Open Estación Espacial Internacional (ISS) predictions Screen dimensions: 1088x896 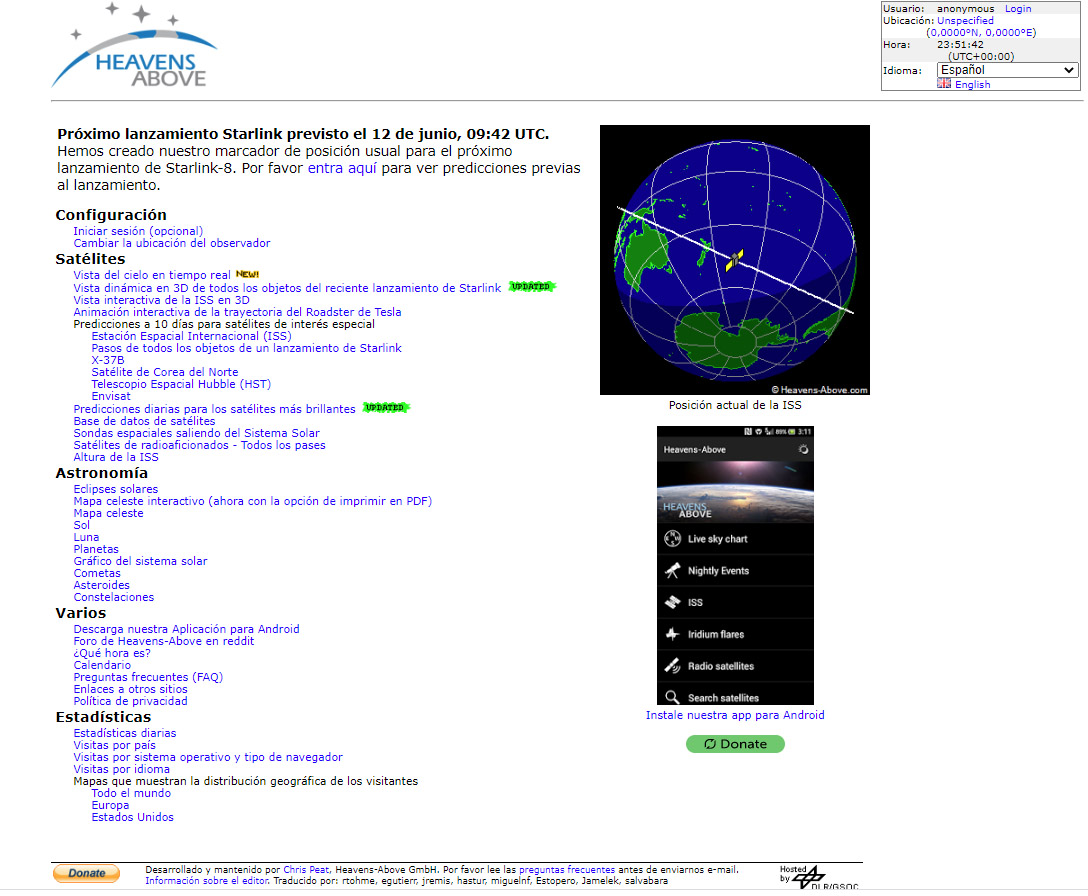click(x=191, y=336)
